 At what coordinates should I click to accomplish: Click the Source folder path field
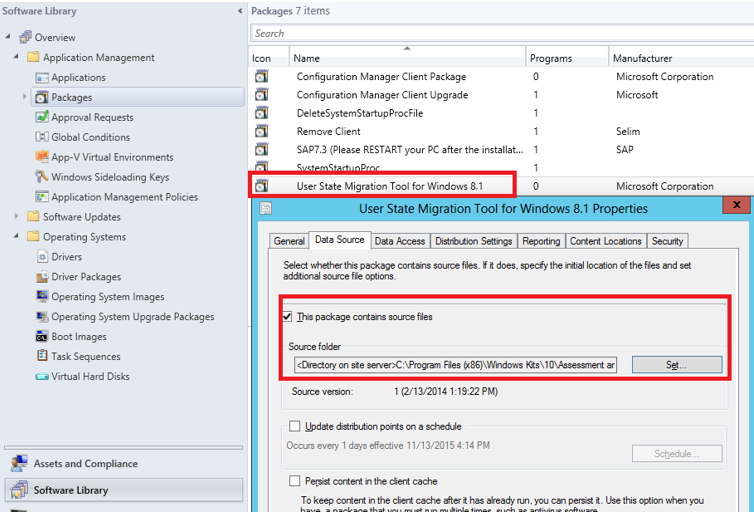point(455,365)
